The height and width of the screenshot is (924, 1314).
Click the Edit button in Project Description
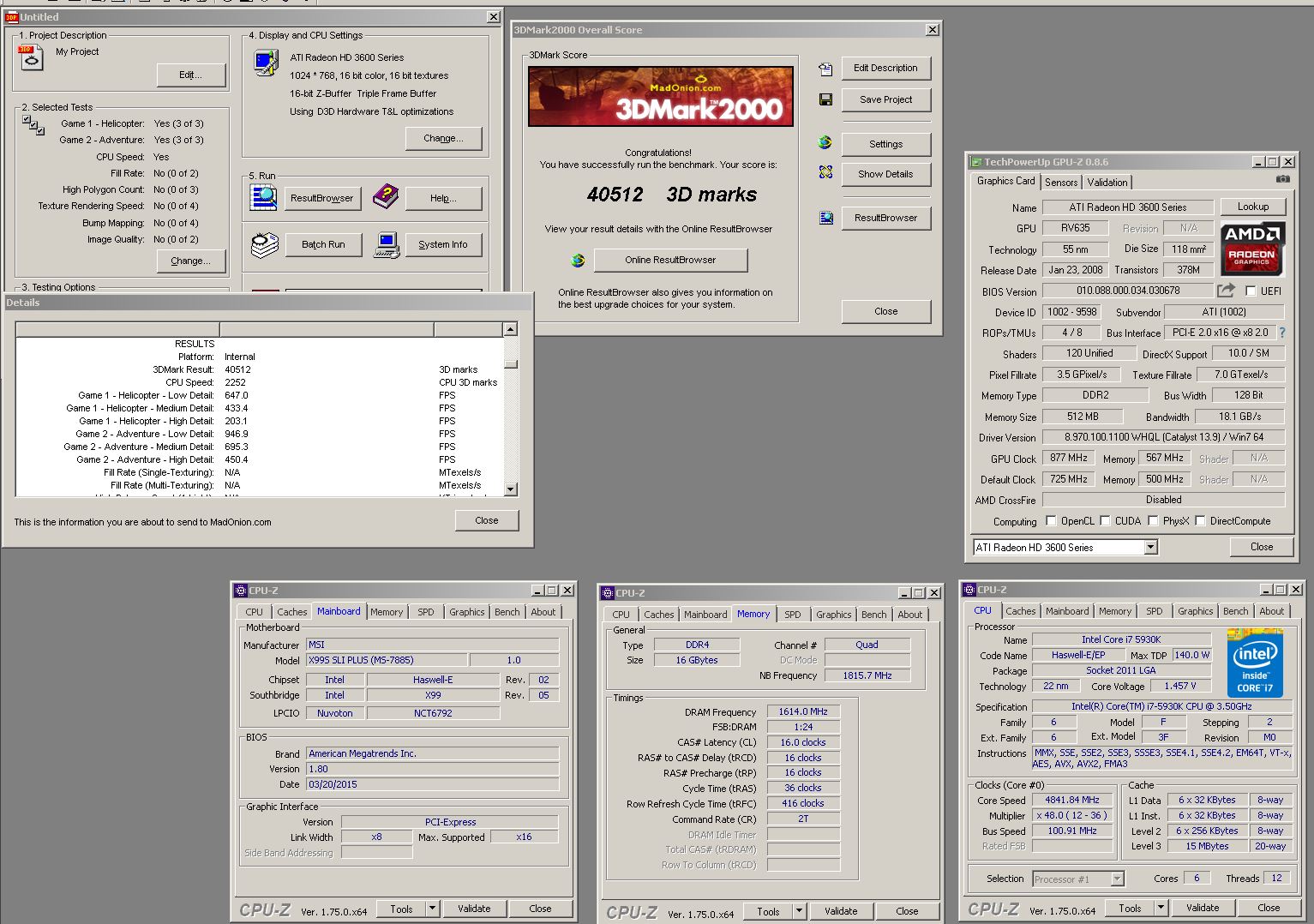pyautogui.click(x=190, y=75)
